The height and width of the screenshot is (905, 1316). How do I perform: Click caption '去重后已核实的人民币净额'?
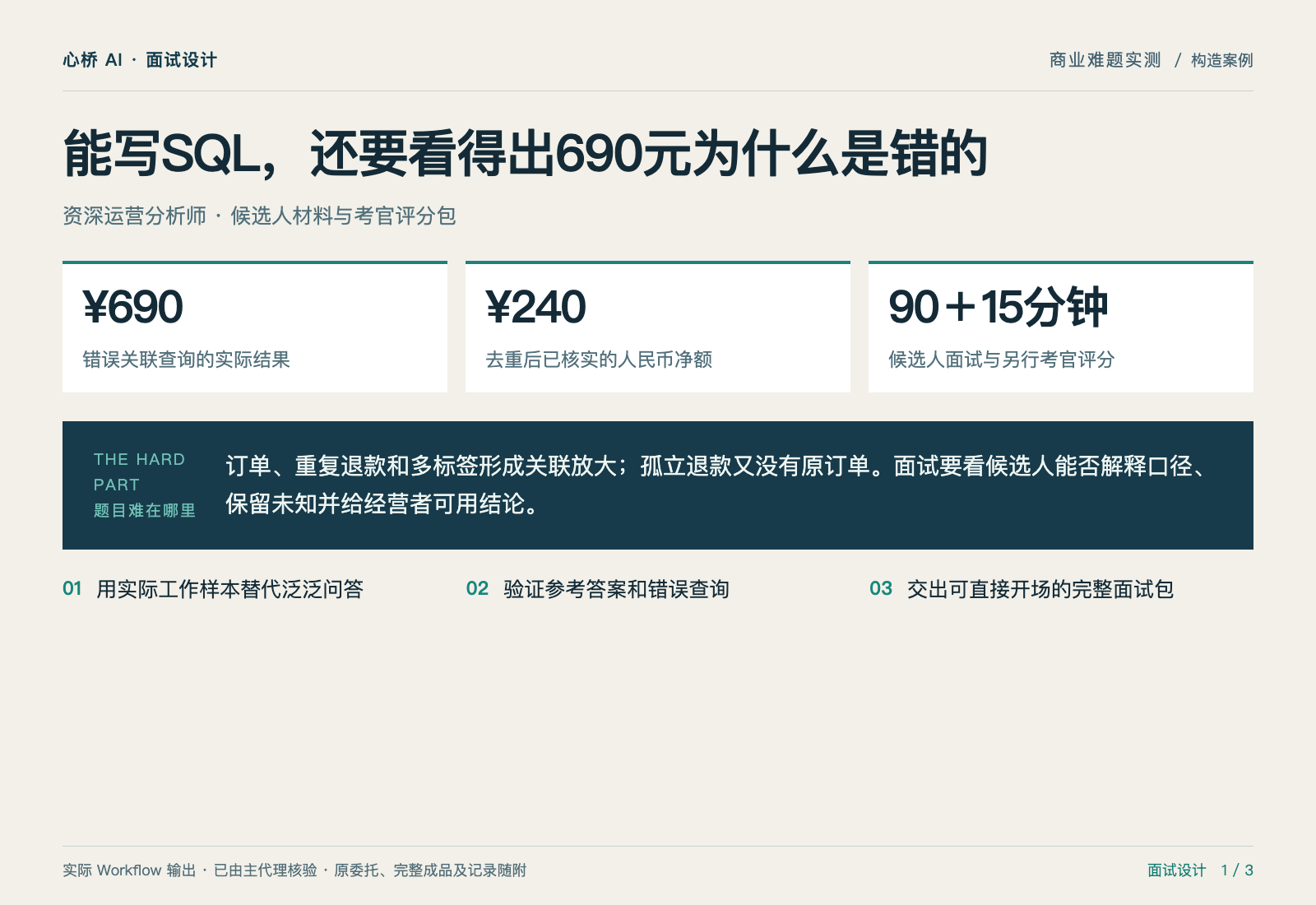click(599, 360)
